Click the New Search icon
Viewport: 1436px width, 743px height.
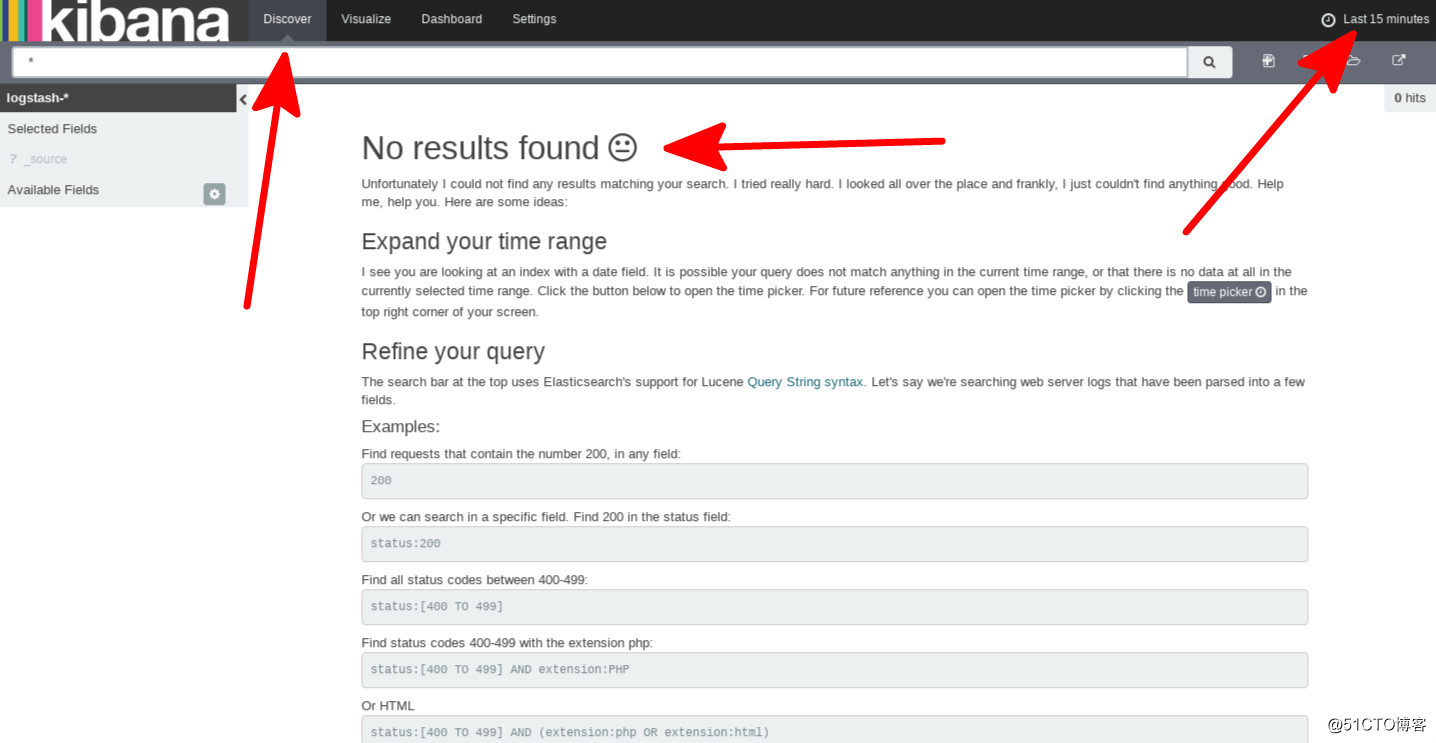[1268, 61]
